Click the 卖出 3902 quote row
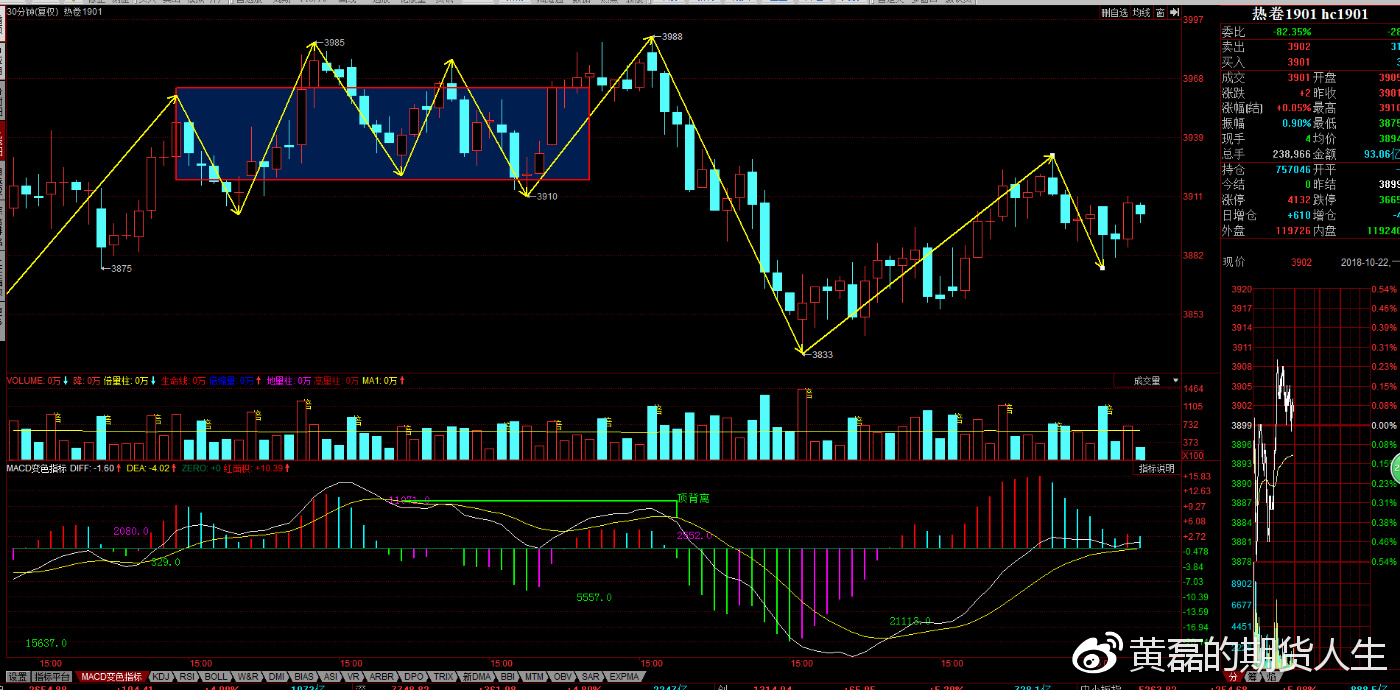Image resolution: width=1400 pixels, height=690 pixels. point(1310,47)
